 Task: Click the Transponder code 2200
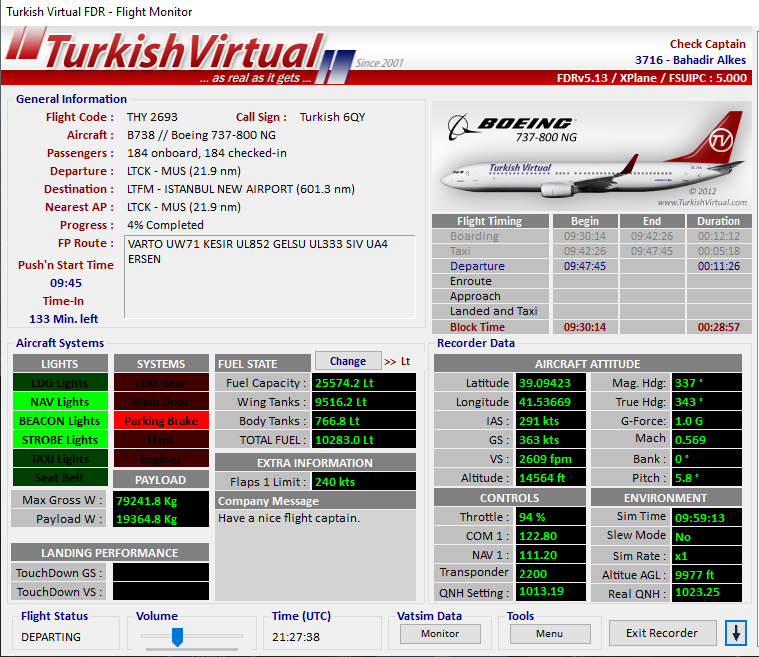click(x=551, y=574)
